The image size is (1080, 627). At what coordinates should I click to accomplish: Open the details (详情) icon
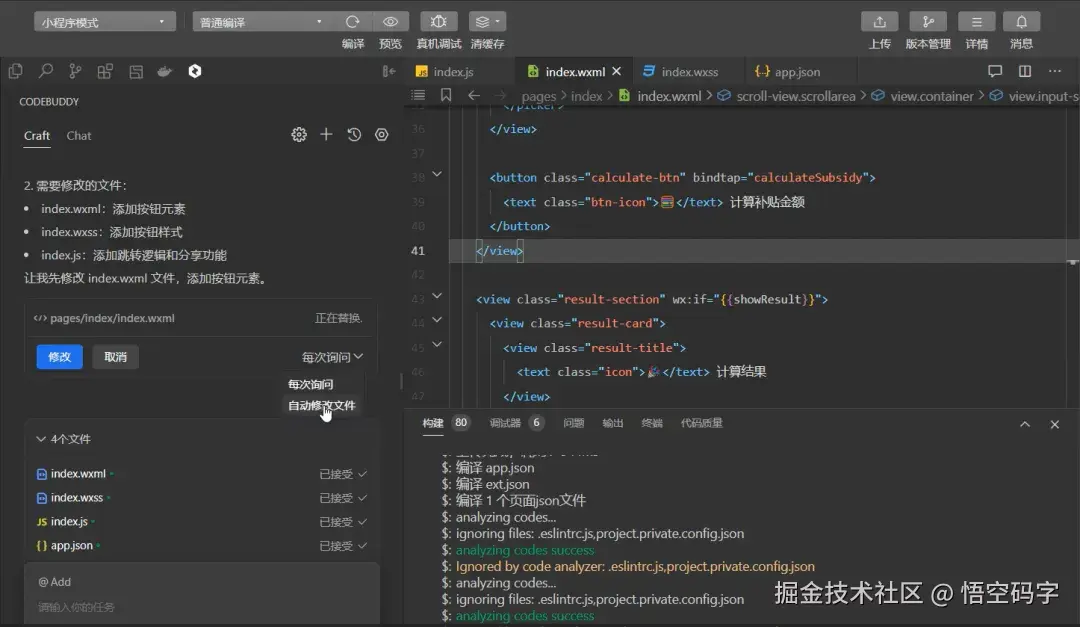point(976,22)
